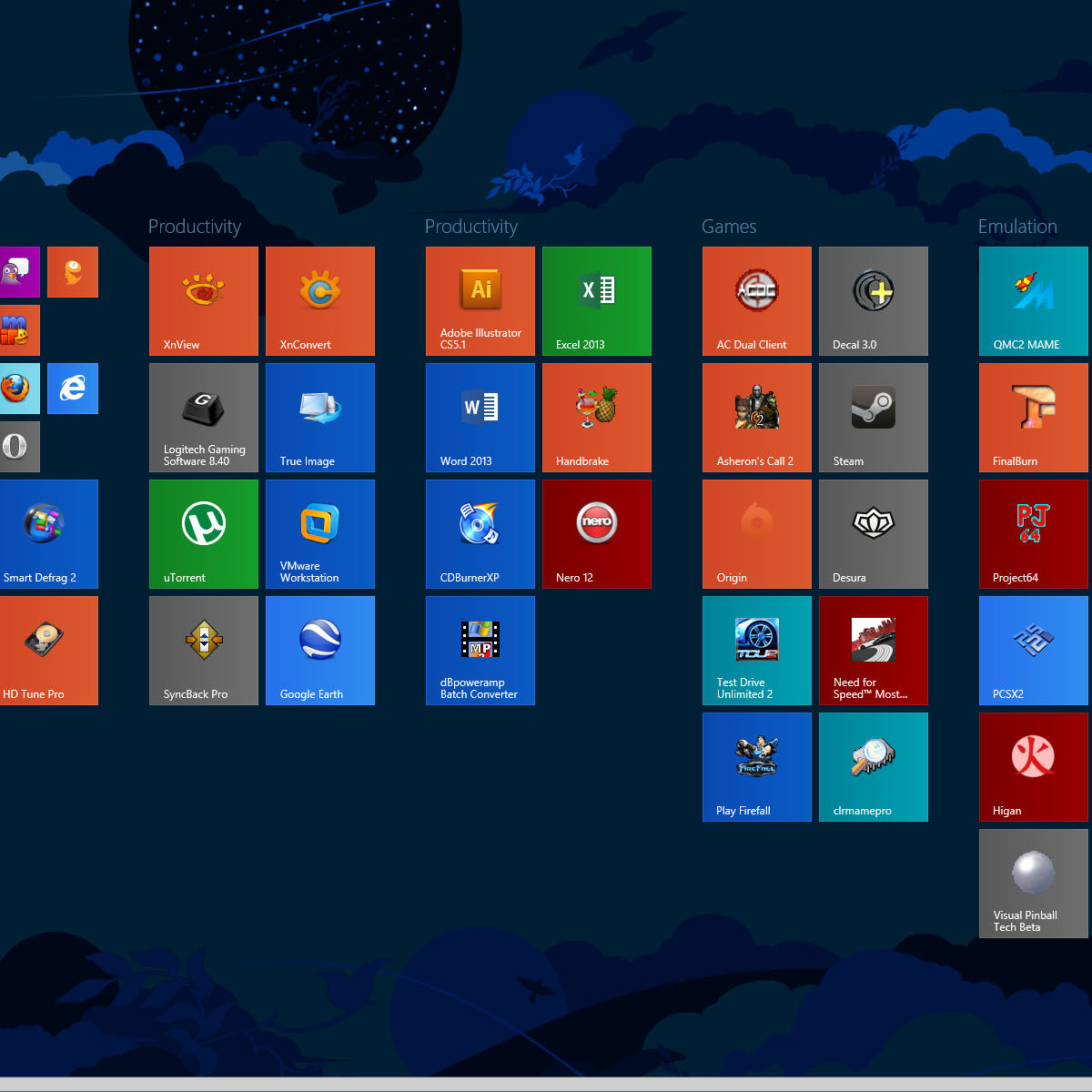Select the Games group heading
1092x1092 pixels.
point(729,227)
